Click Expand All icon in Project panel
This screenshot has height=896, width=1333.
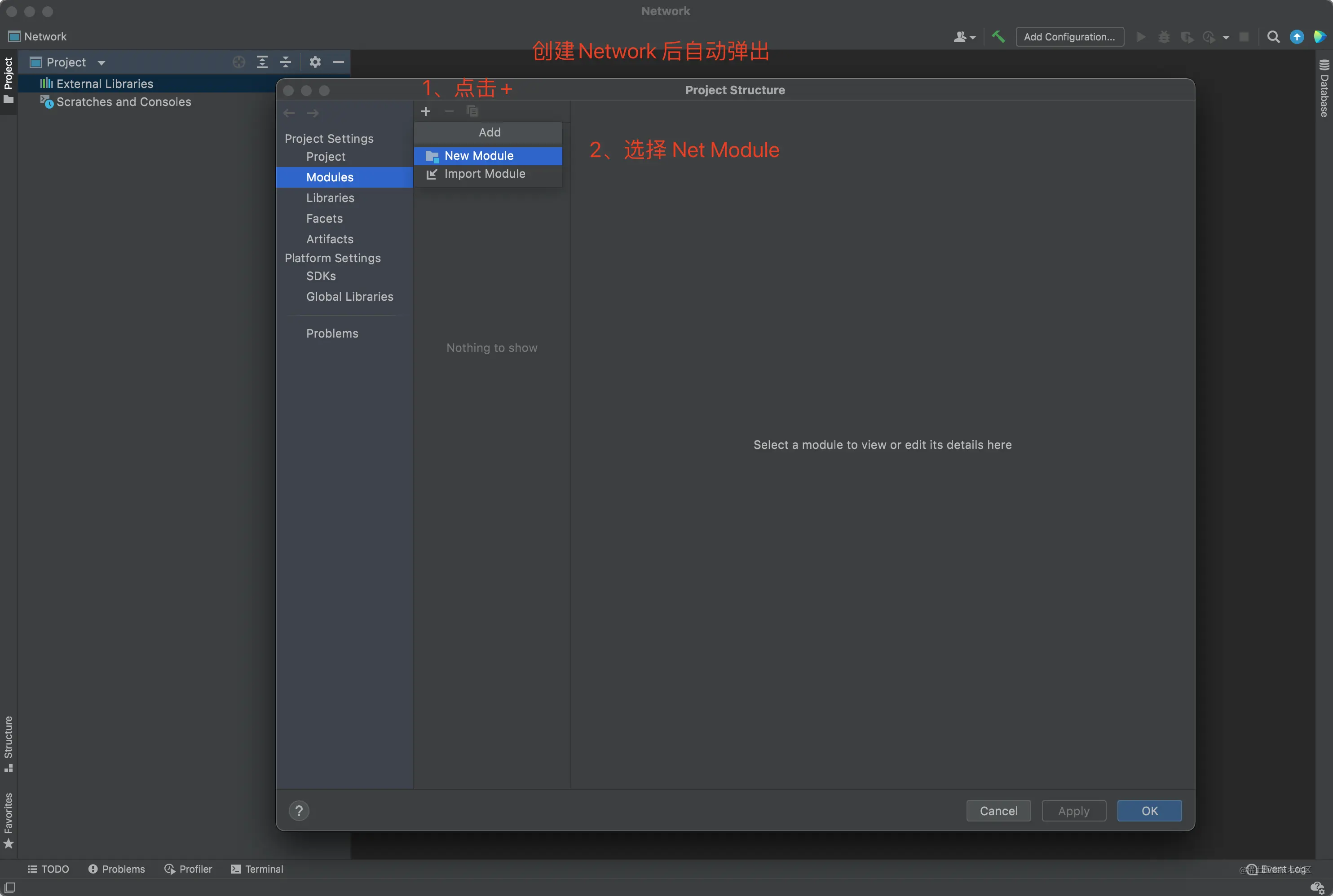262,62
